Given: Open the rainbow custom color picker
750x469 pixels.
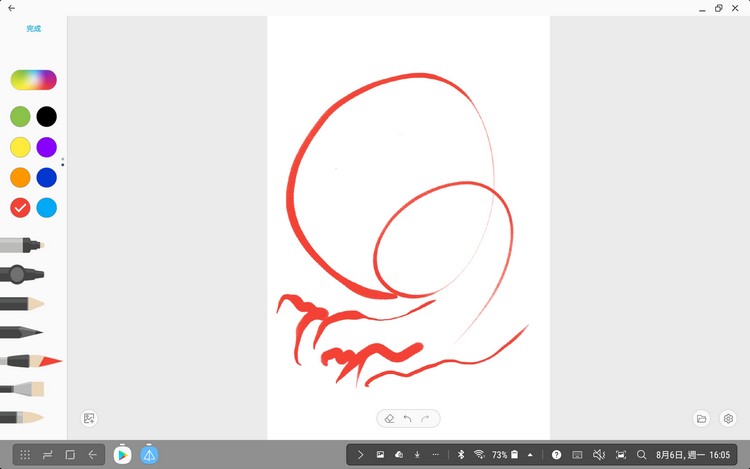Looking at the screenshot, I should [33, 80].
